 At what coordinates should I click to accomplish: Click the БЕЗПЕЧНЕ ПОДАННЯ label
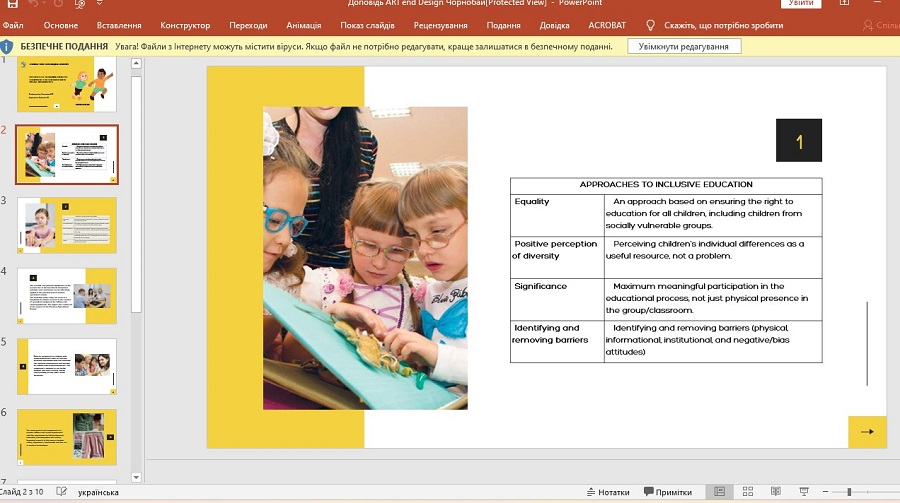64,47
